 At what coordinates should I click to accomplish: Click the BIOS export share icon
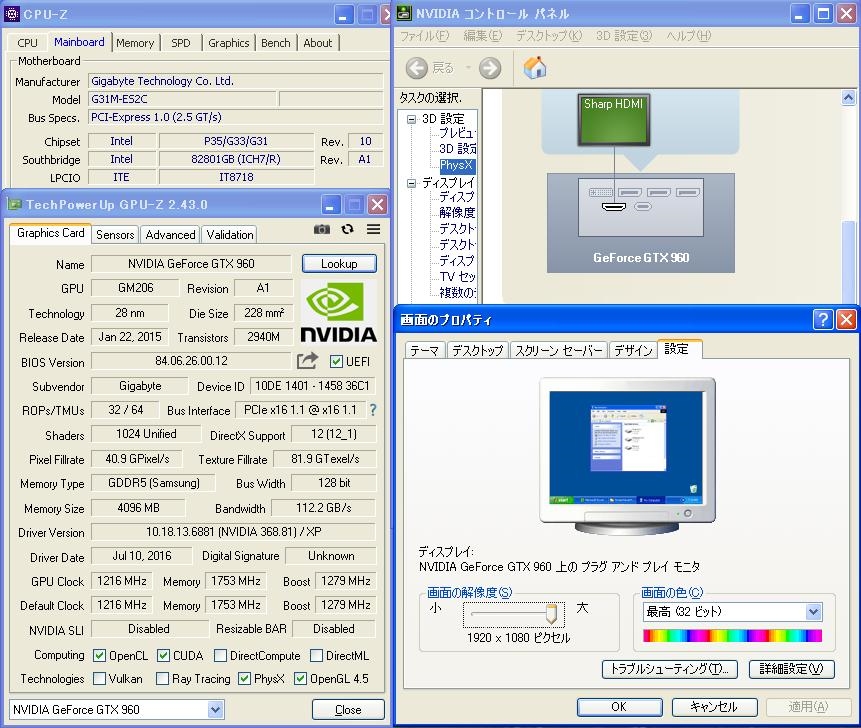[x=307, y=361]
